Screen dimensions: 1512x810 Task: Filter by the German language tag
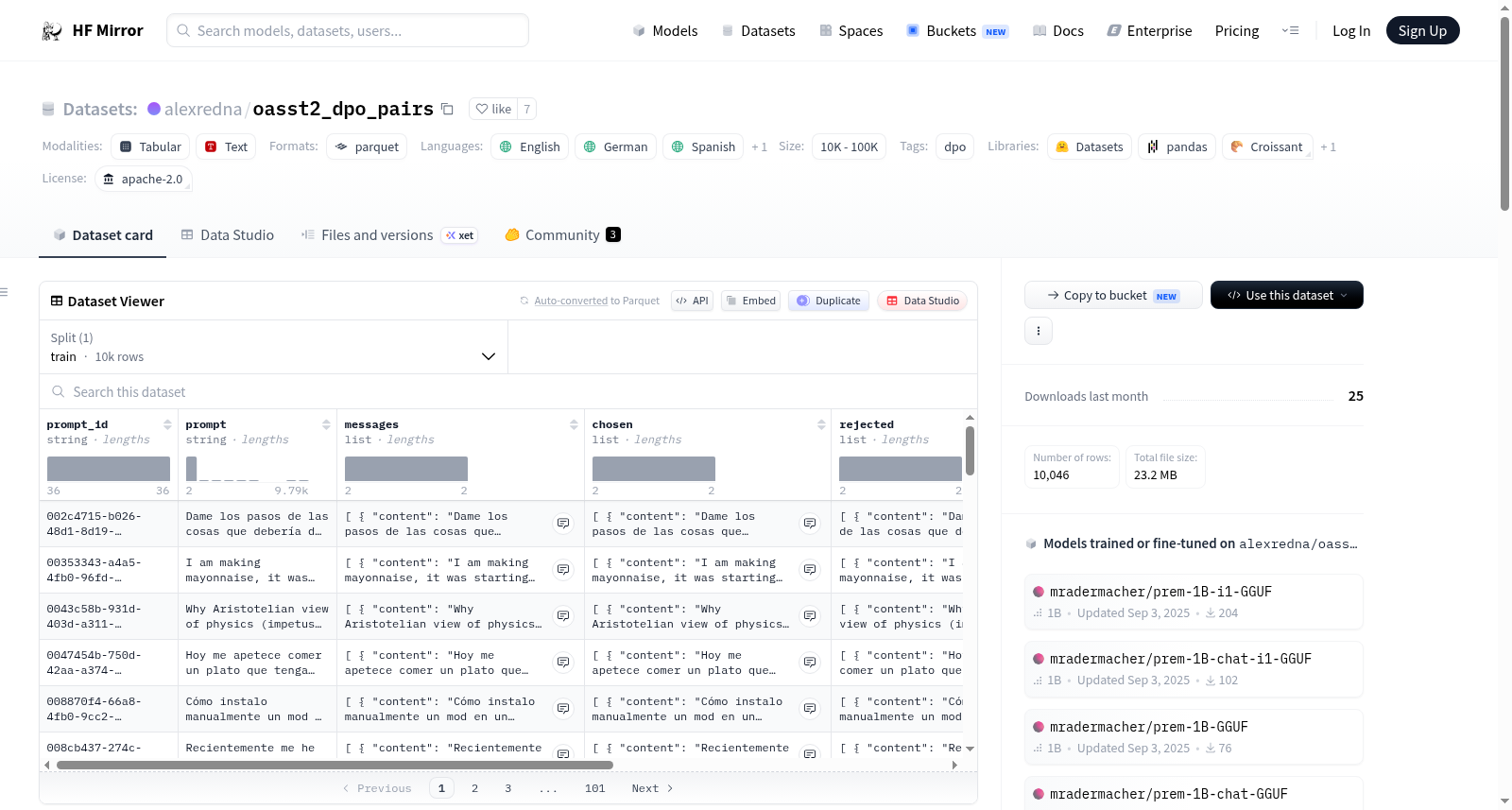click(x=615, y=146)
